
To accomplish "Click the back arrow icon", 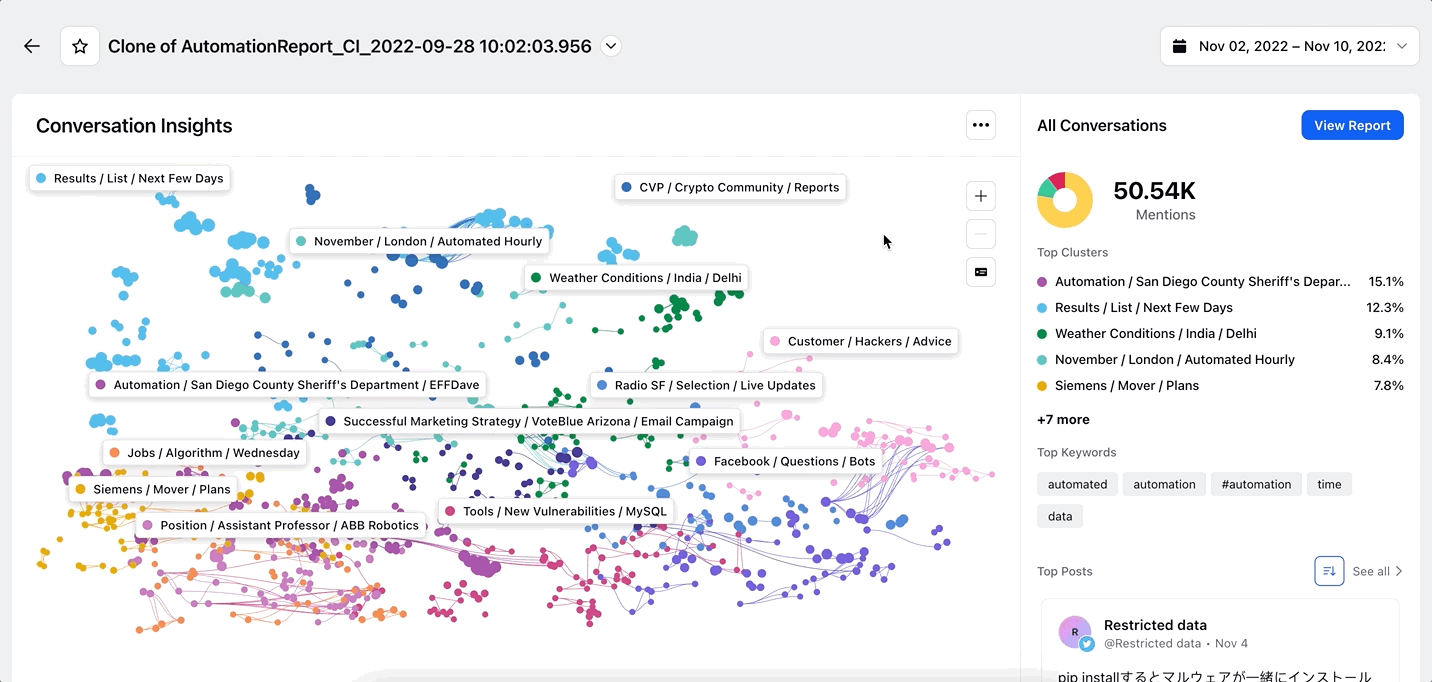I will click(32, 46).
